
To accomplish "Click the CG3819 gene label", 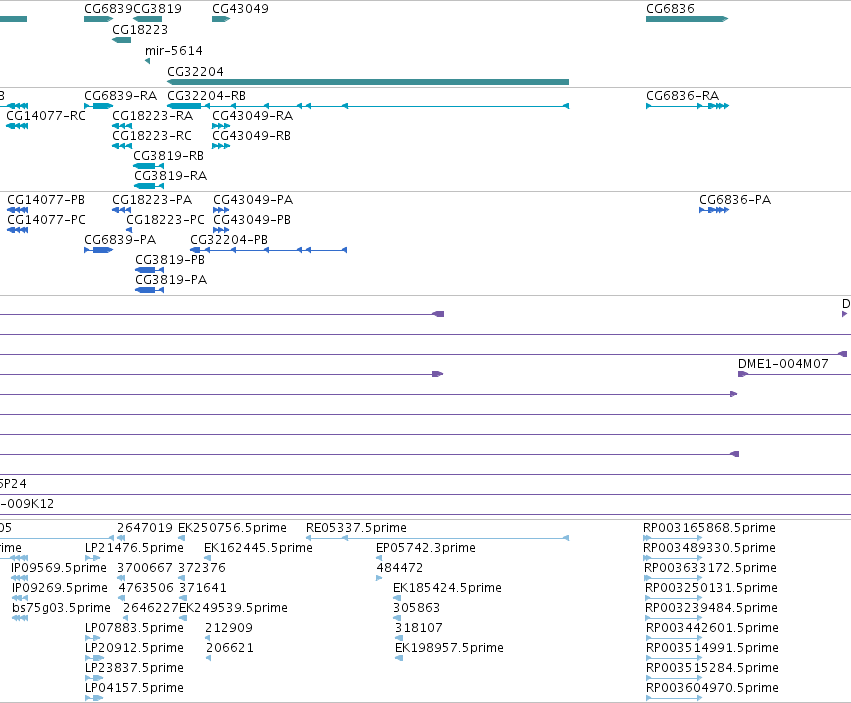I will point(157,9).
